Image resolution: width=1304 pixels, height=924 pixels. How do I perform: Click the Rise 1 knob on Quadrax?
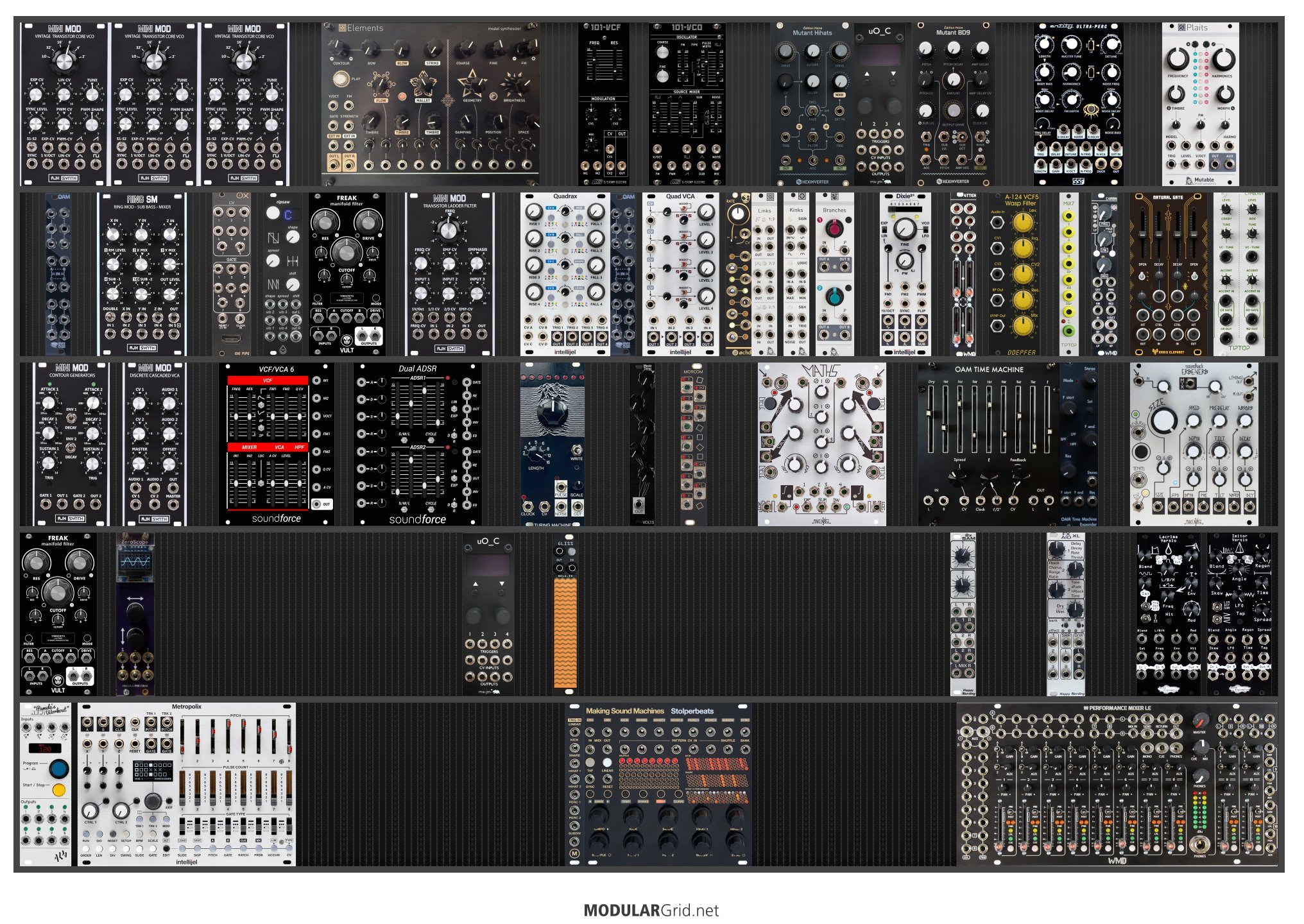534,212
